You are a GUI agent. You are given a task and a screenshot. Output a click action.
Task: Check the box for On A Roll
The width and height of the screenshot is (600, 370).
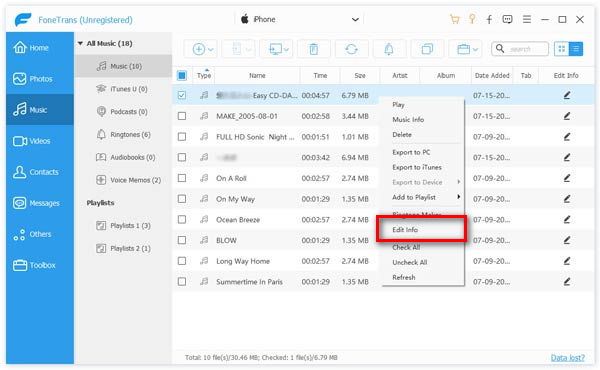click(182, 178)
